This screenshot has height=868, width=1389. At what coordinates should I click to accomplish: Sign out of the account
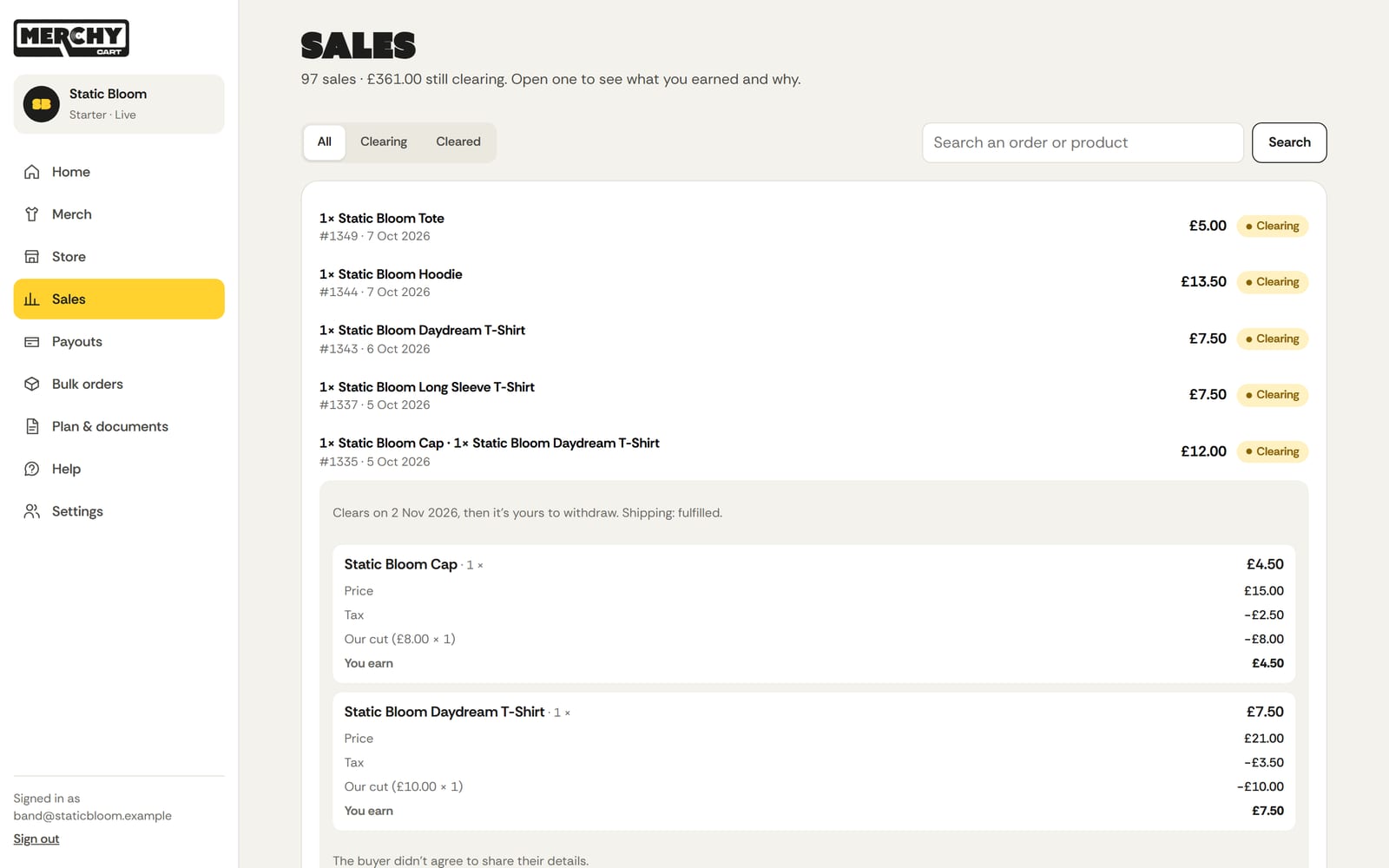point(36,838)
